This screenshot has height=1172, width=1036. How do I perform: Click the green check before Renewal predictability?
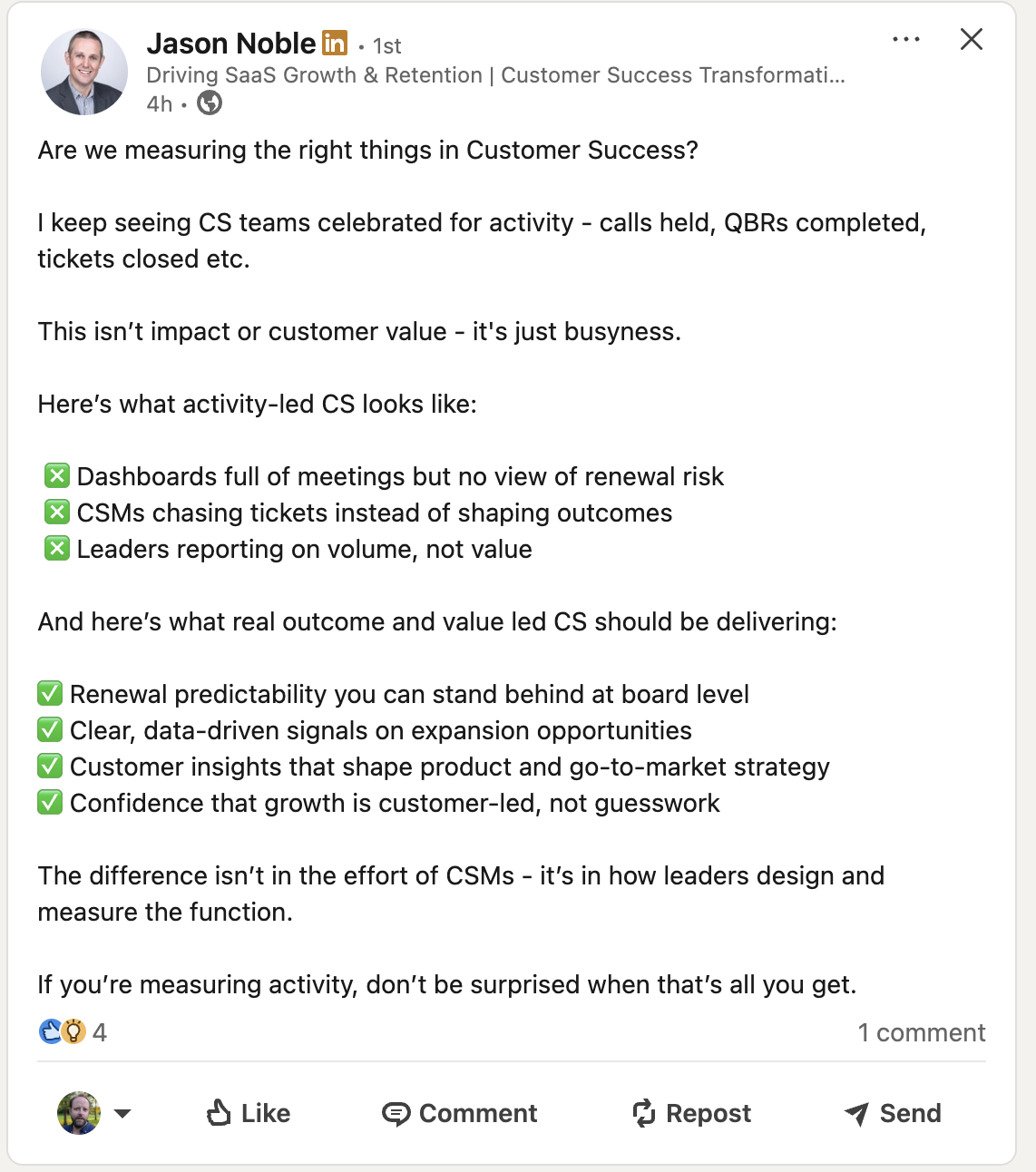click(50, 694)
